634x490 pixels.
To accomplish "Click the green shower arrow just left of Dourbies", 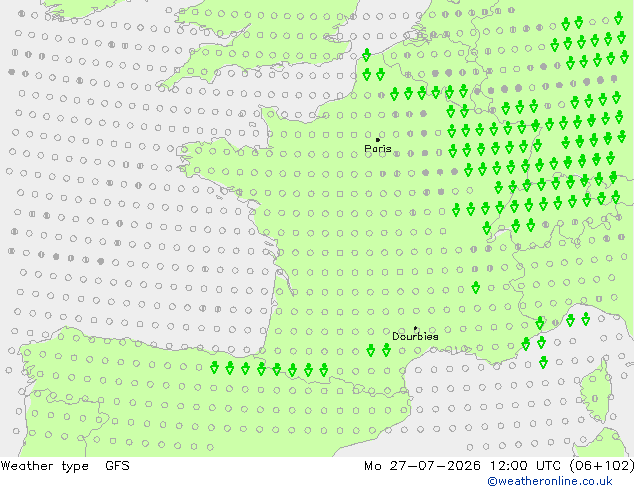I will pyautogui.click(x=387, y=350).
